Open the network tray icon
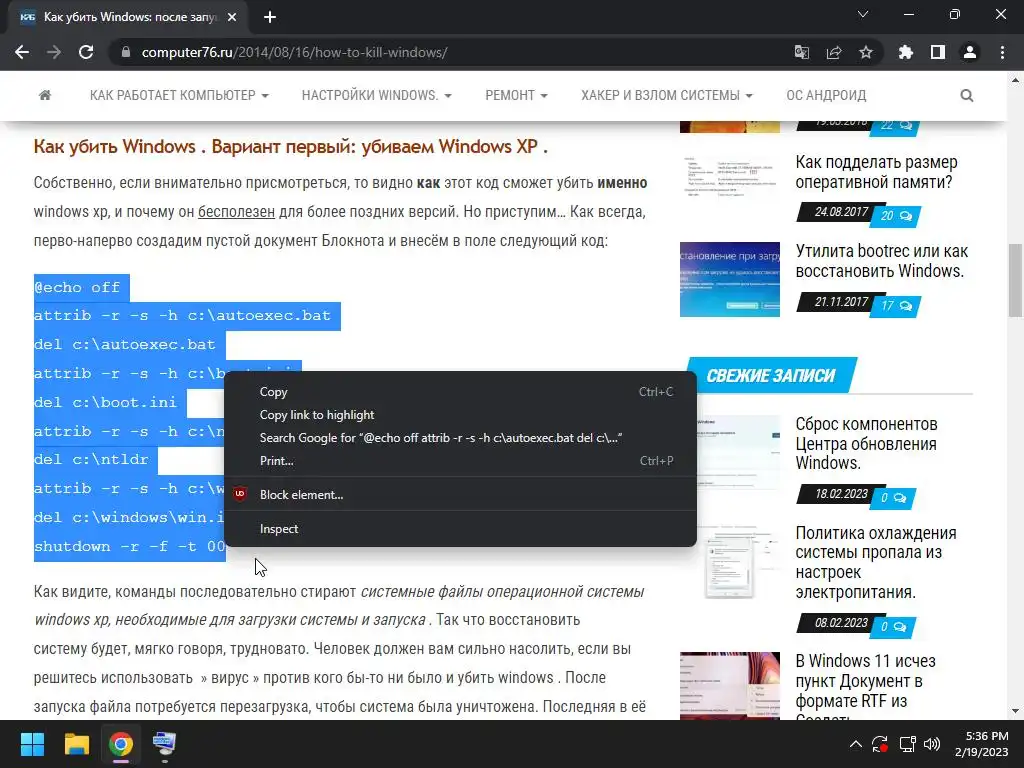Image resolution: width=1024 pixels, height=768 pixels. click(x=907, y=744)
